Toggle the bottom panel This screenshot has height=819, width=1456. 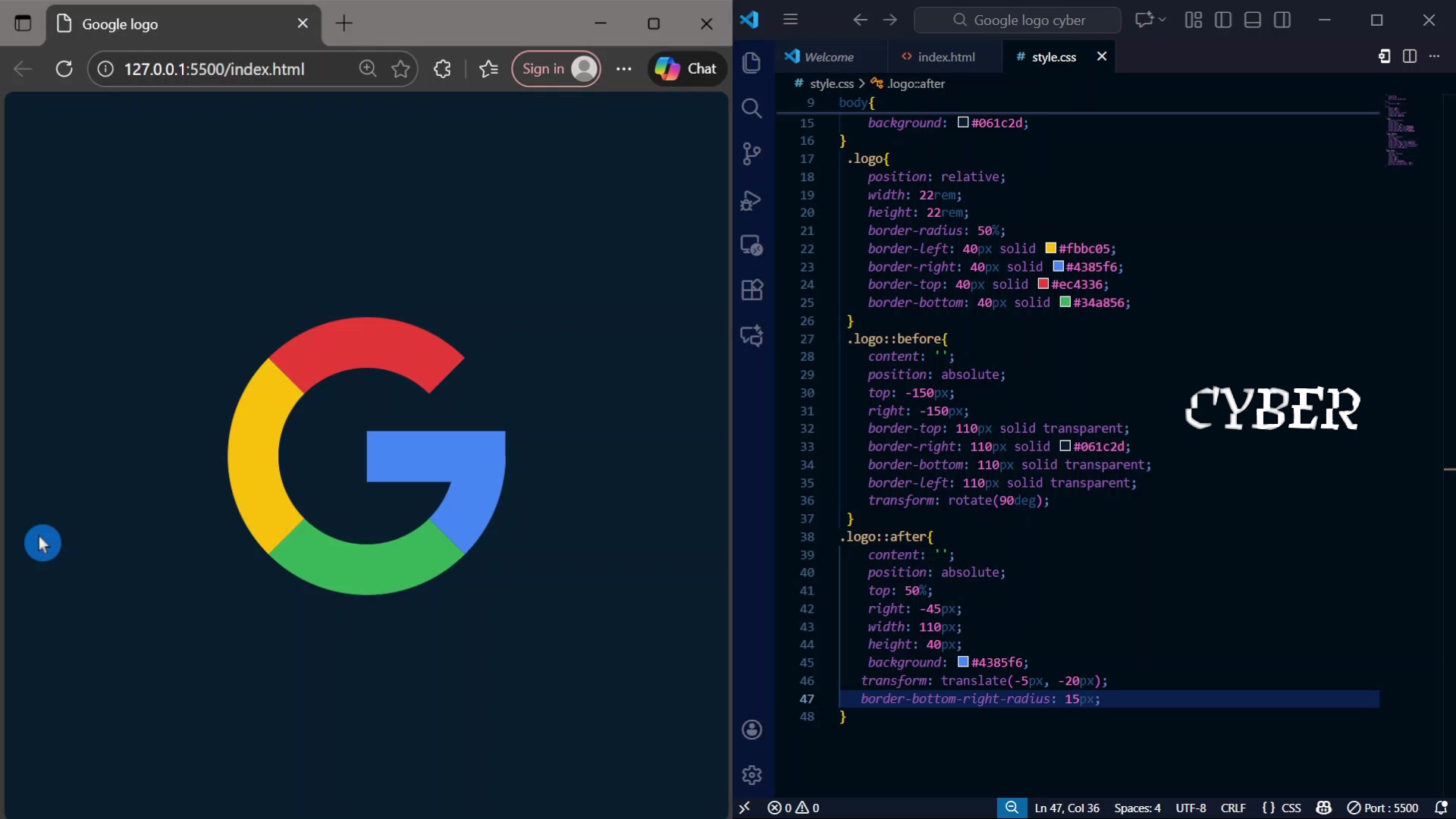[x=1253, y=20]
